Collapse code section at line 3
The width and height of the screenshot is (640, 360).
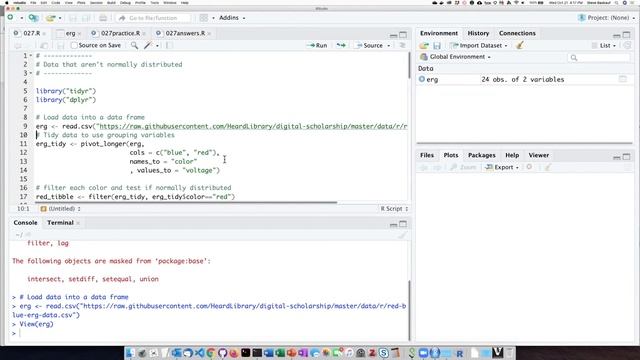click(31, 73)
